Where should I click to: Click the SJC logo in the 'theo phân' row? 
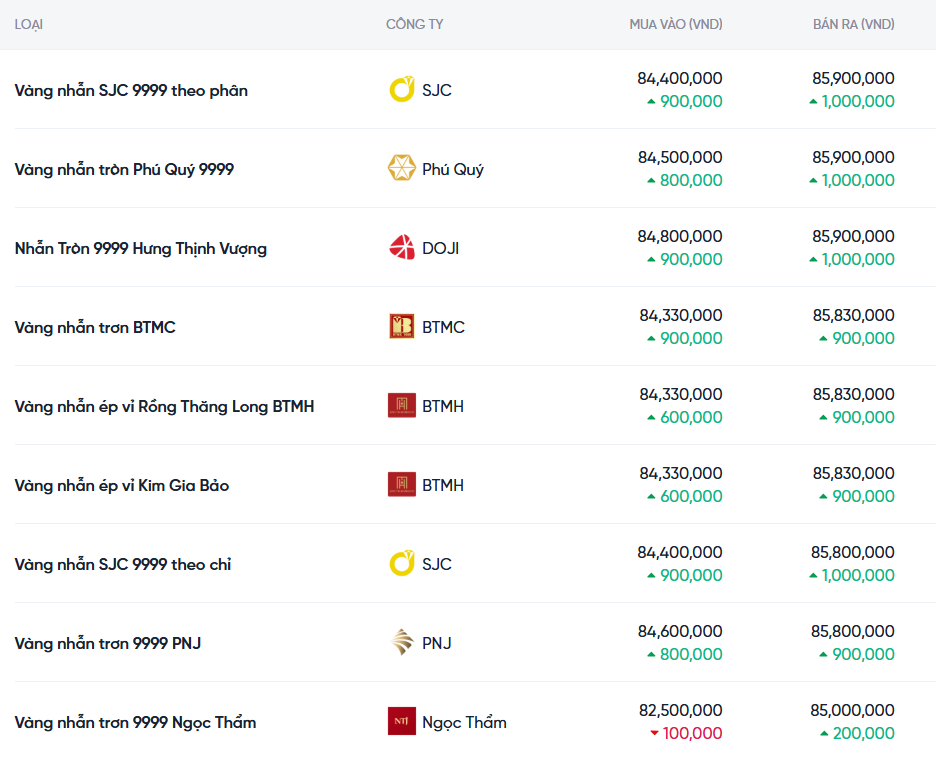[401, 90]
